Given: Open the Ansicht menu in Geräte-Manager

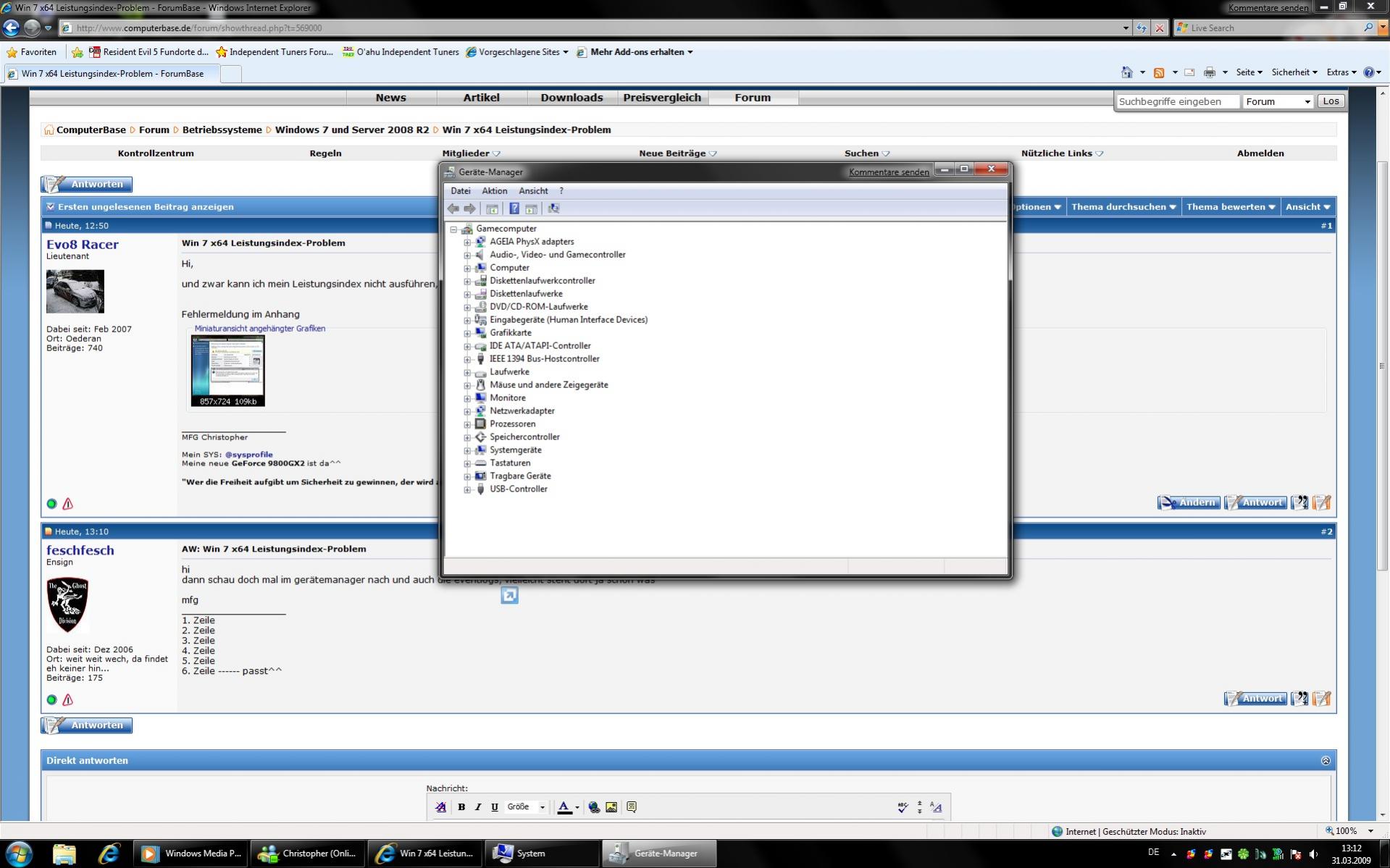Looking at the screenshot, I should pyautogui.click(x=533, y=191).
